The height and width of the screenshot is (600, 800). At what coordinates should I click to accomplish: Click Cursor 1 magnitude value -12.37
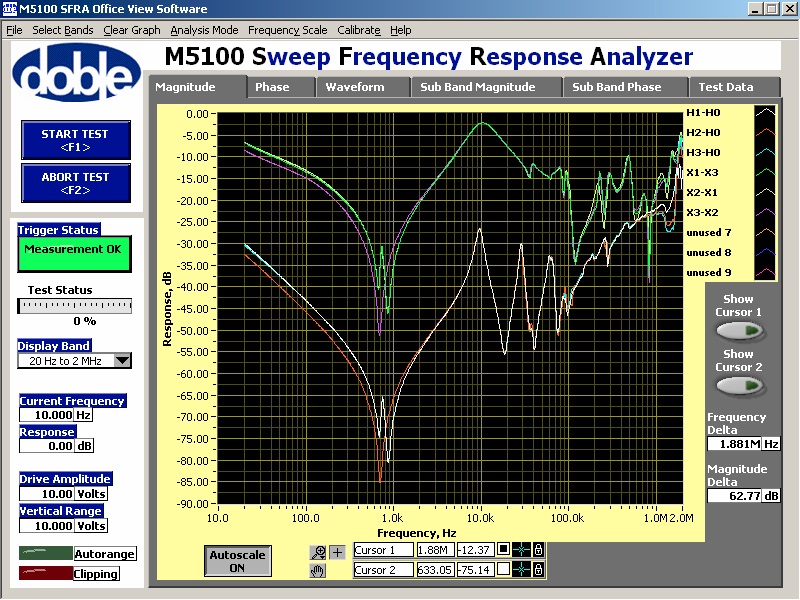tap(475, 549)
